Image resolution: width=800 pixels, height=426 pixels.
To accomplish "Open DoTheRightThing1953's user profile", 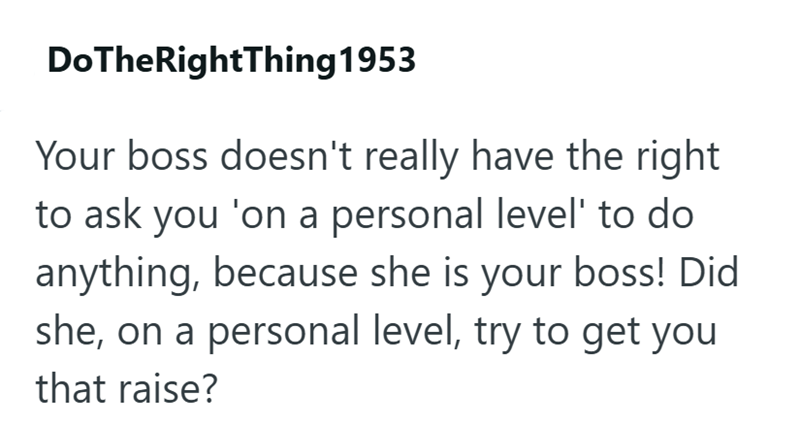I will point(232,61).
